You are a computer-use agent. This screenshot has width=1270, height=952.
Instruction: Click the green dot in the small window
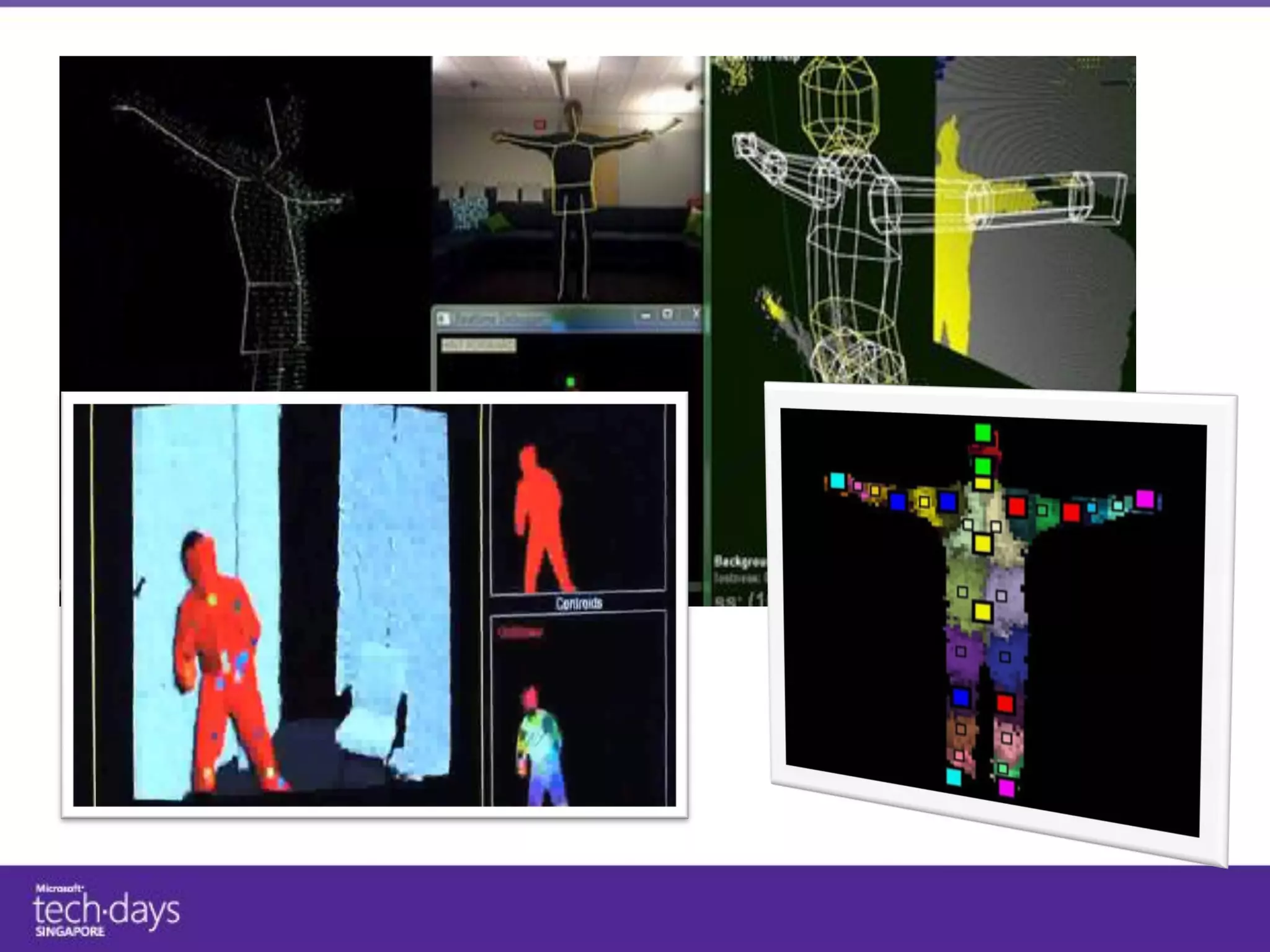[571, 382]
